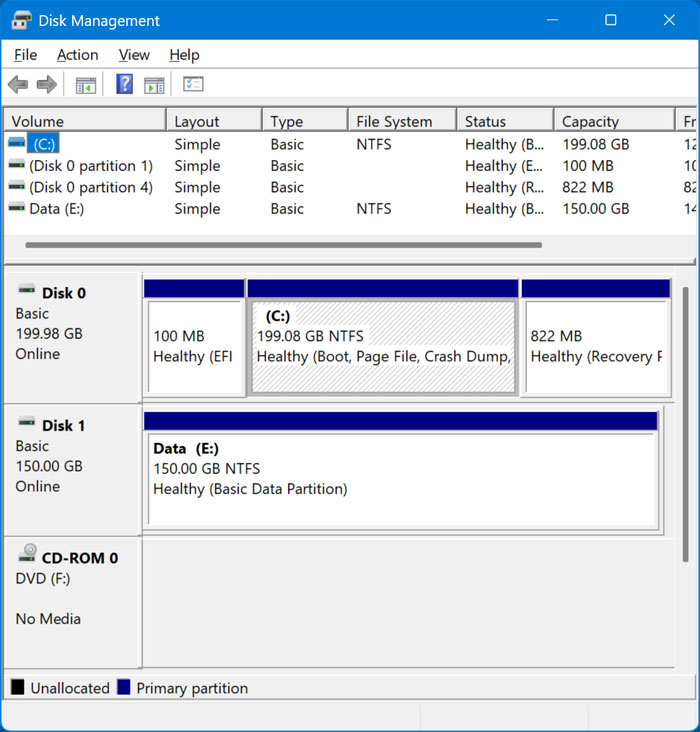
Task: Click the Forward arrow toolbar icon
Action: [x=47, y=85]
